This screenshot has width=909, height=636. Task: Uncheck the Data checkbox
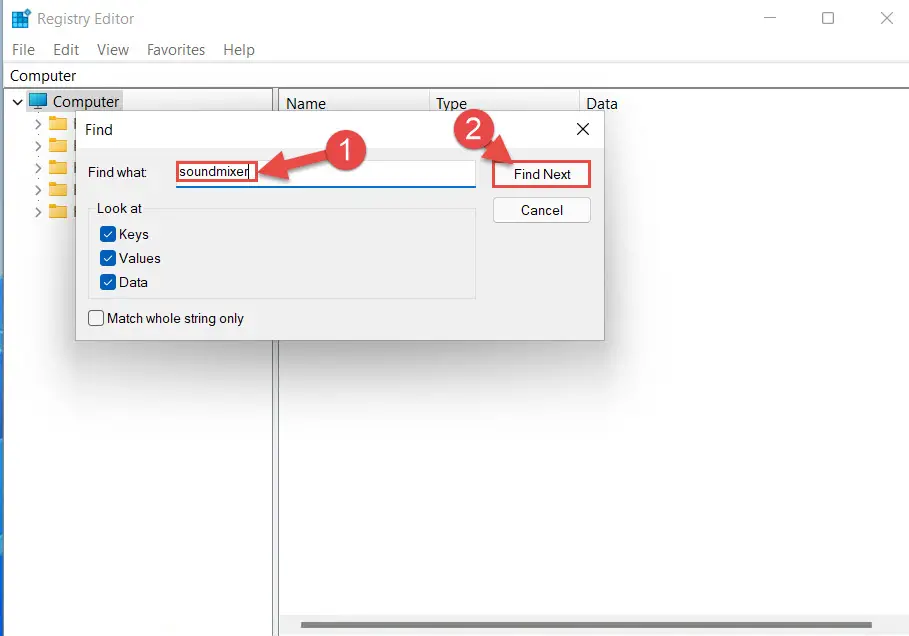click(108, 282)
